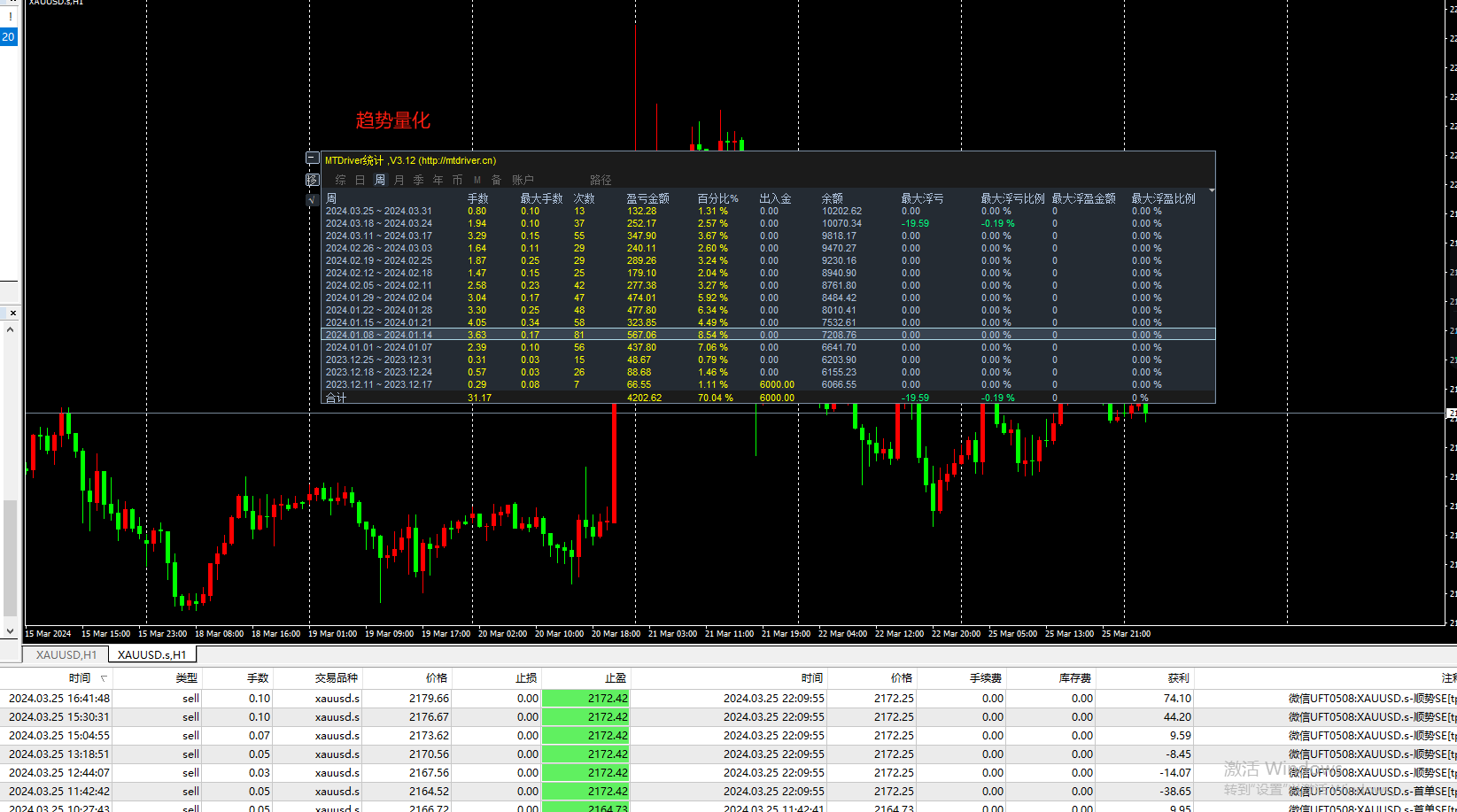Click the 移 move panel icon

313,180
